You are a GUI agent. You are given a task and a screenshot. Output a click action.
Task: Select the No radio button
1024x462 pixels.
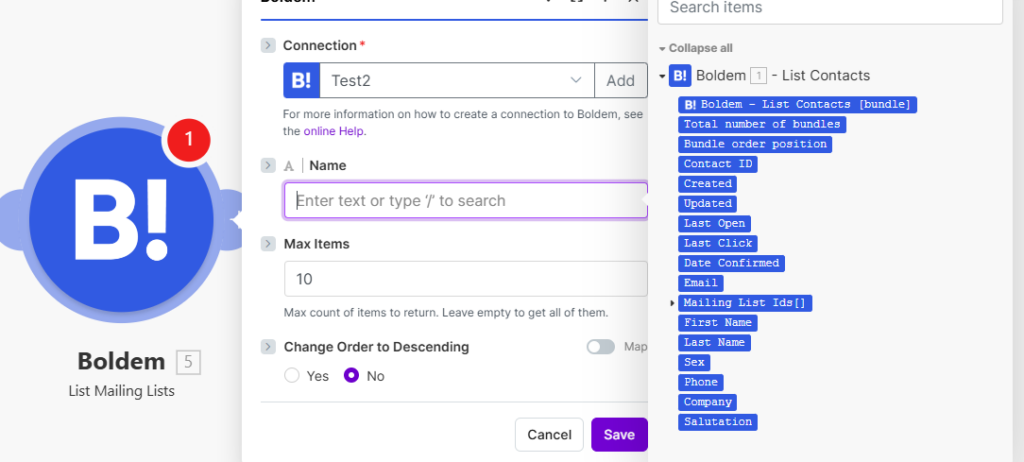351,376
